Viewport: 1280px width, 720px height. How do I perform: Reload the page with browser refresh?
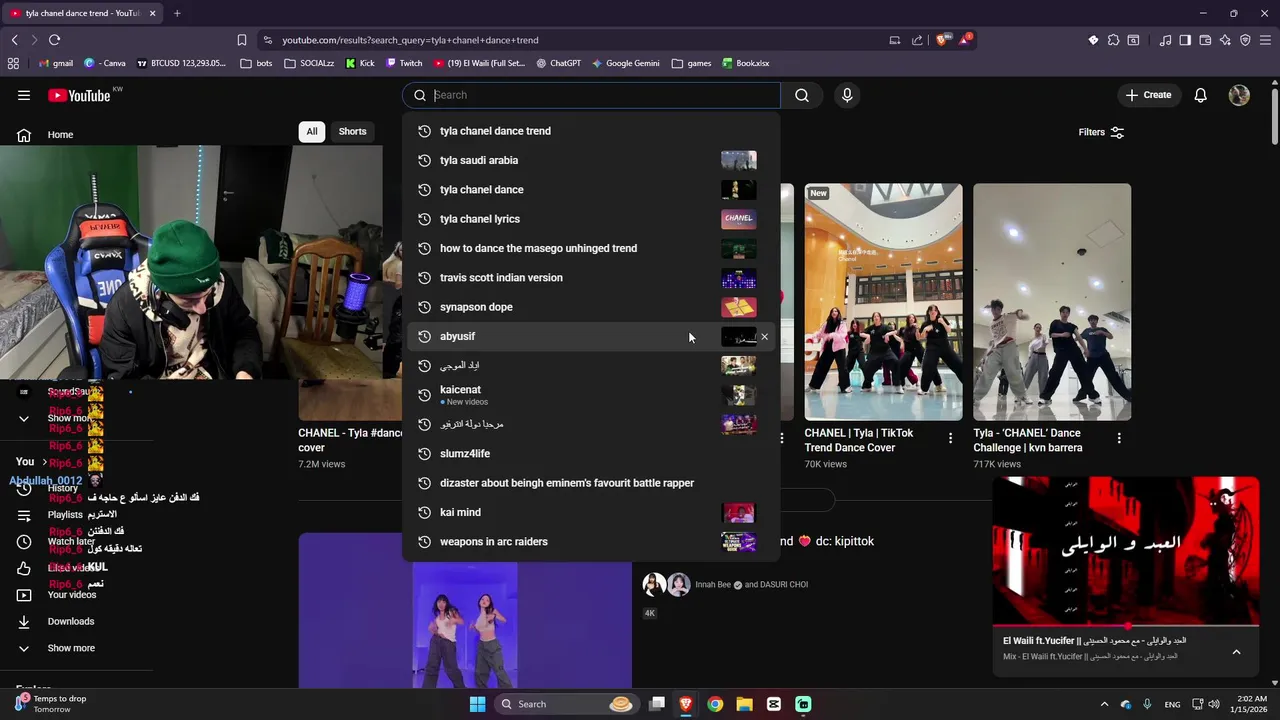coord(54,40)
